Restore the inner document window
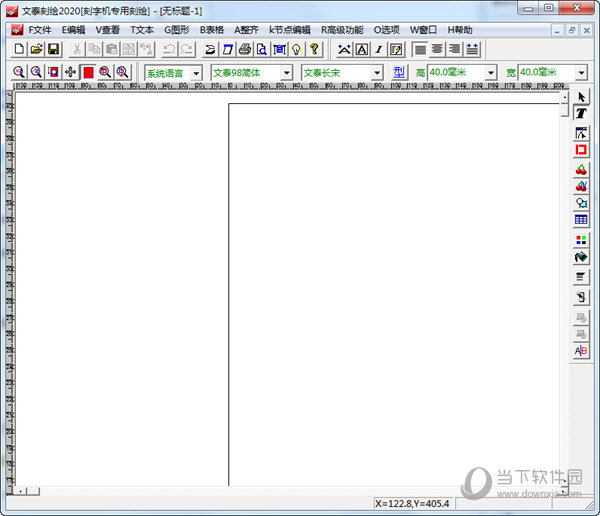Image resolution: width=600 pixels, height=516 pixels. (x=572, y=30)
